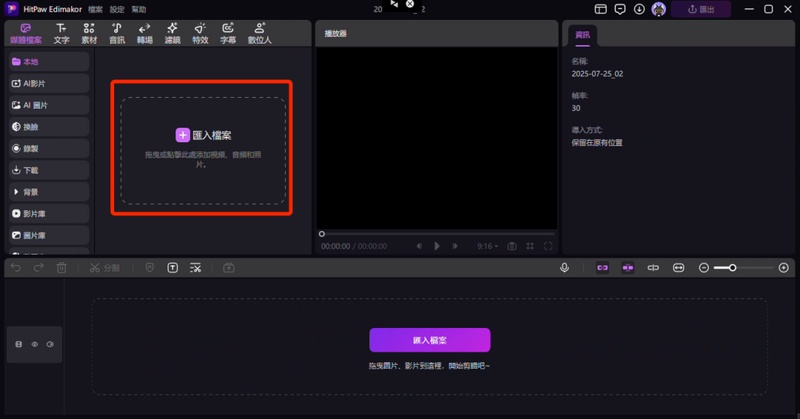Toggle track audio mute icon

click(50, 344)
